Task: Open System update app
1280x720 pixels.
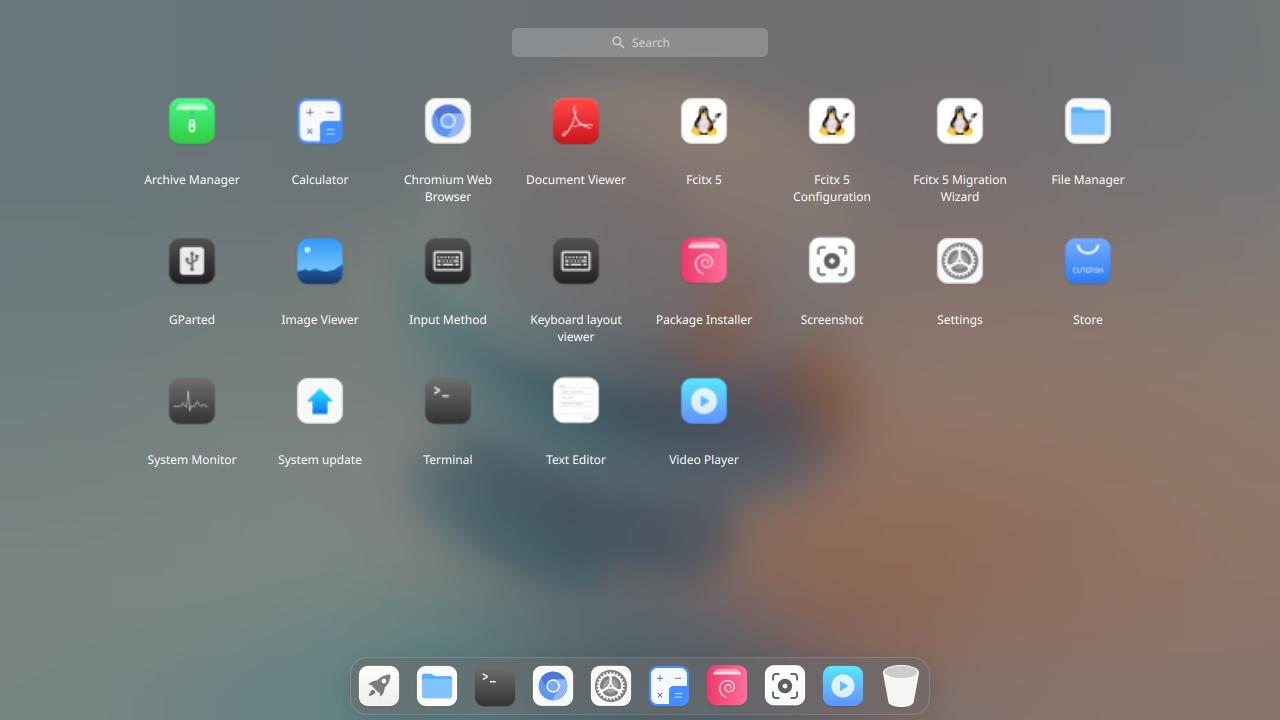Action: (x=320, y=401)
